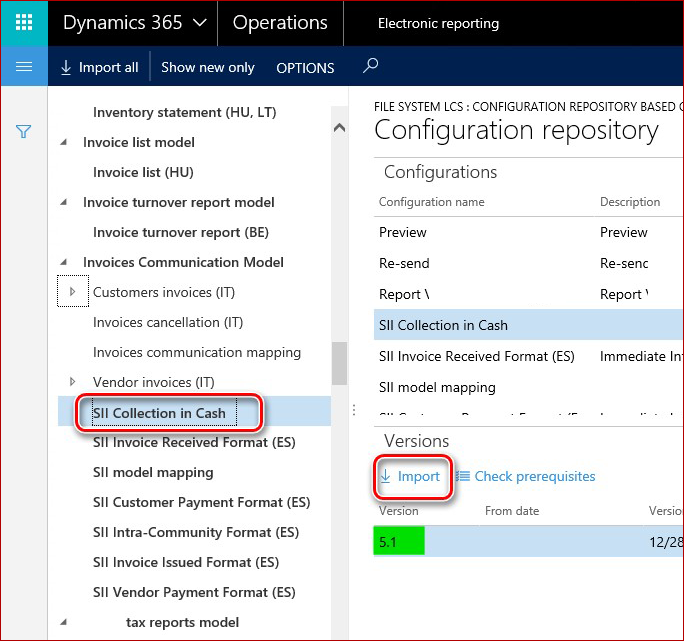
Task: Select SII Invoice Received Format (ES) in tree
Action: [194, 442]
